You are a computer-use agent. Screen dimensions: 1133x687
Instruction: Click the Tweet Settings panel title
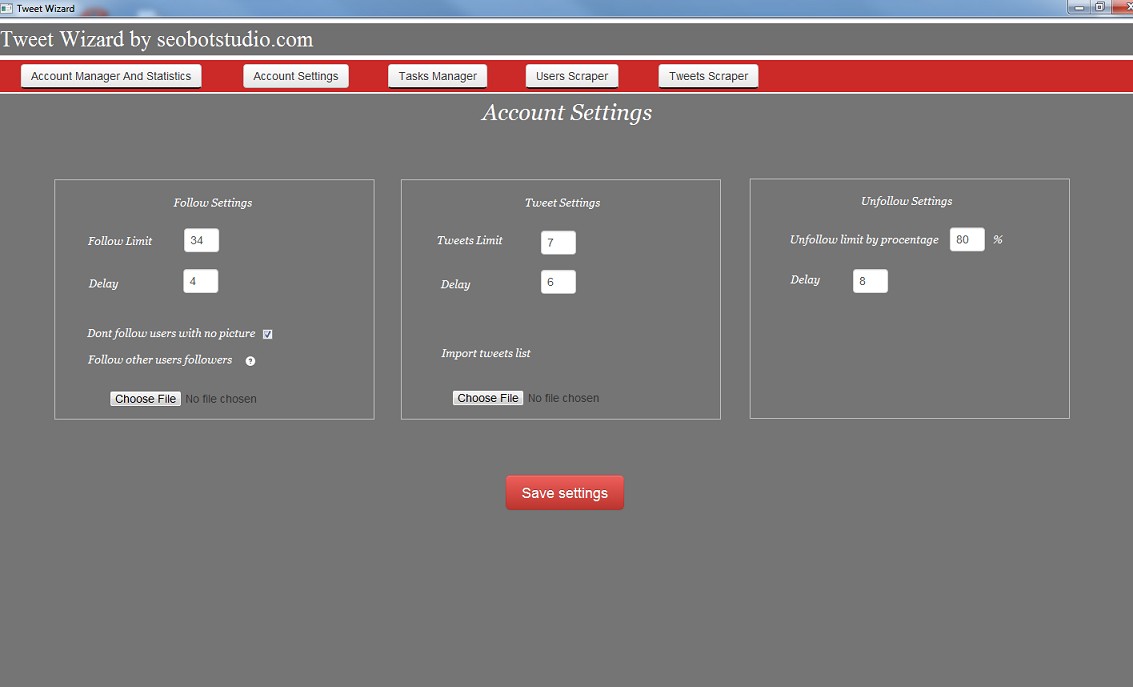(x=562, y=203)
